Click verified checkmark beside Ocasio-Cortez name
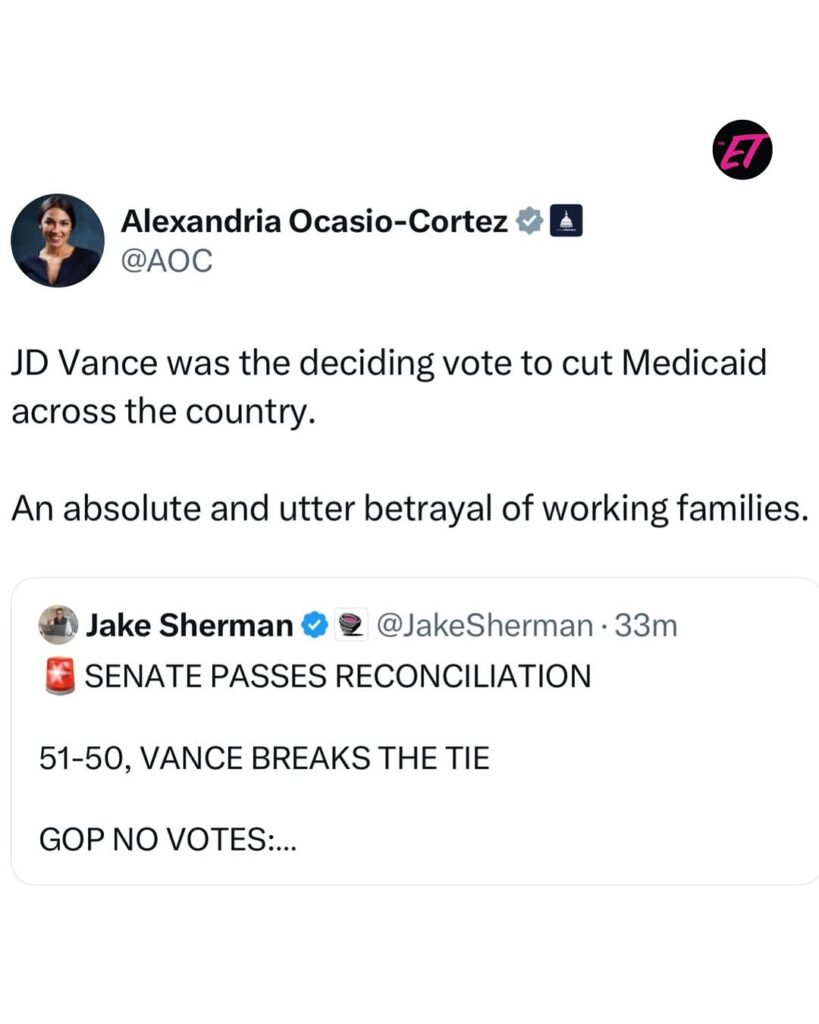This screenshot has height=1024, width=819. (x=528, y=221)
